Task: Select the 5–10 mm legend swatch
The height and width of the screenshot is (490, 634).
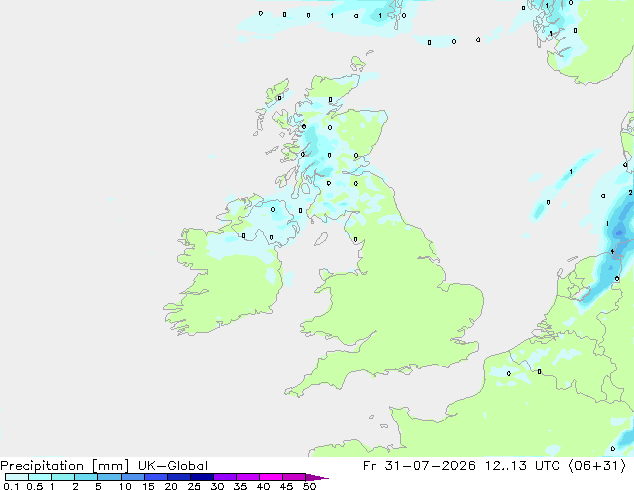Action: click(x=109, y=477)
